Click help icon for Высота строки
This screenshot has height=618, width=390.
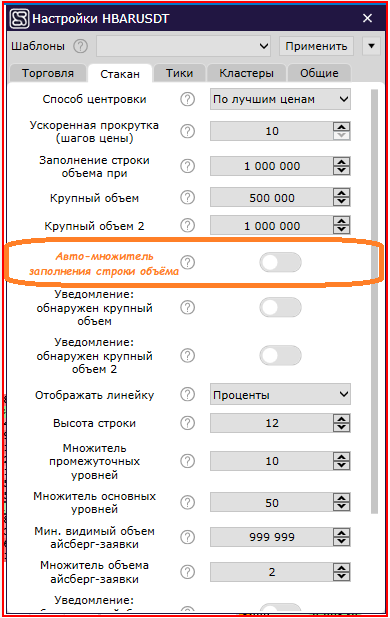point(188,423)
